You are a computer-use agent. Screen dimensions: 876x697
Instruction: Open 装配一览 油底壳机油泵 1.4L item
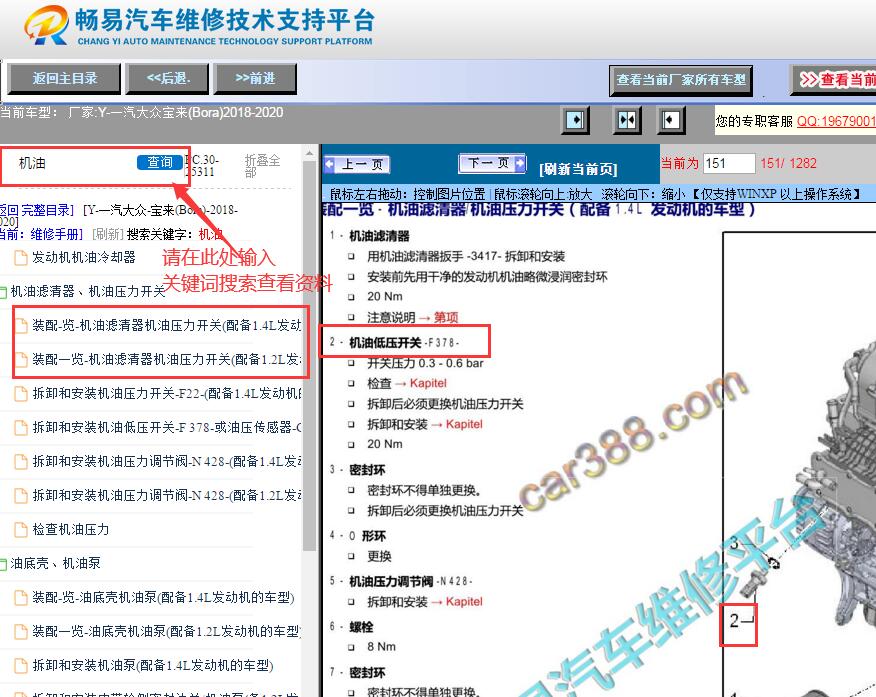click(163, 598)
